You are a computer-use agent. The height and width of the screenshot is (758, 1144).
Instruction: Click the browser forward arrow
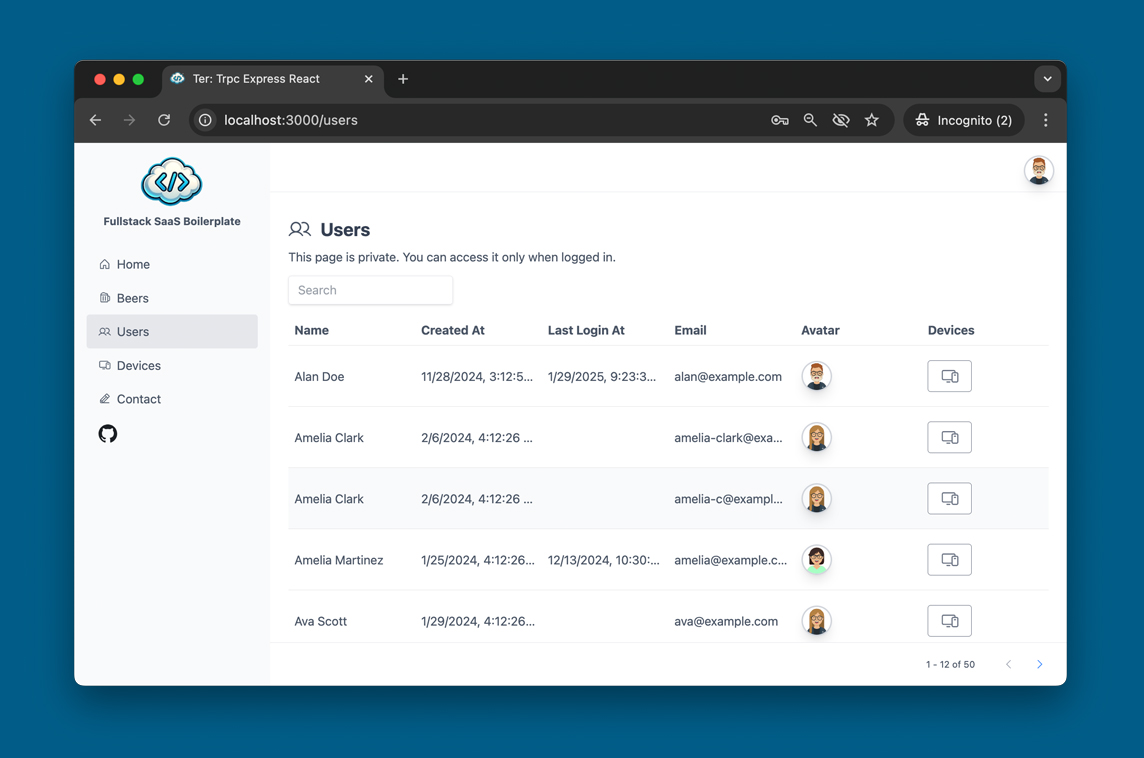129,120
